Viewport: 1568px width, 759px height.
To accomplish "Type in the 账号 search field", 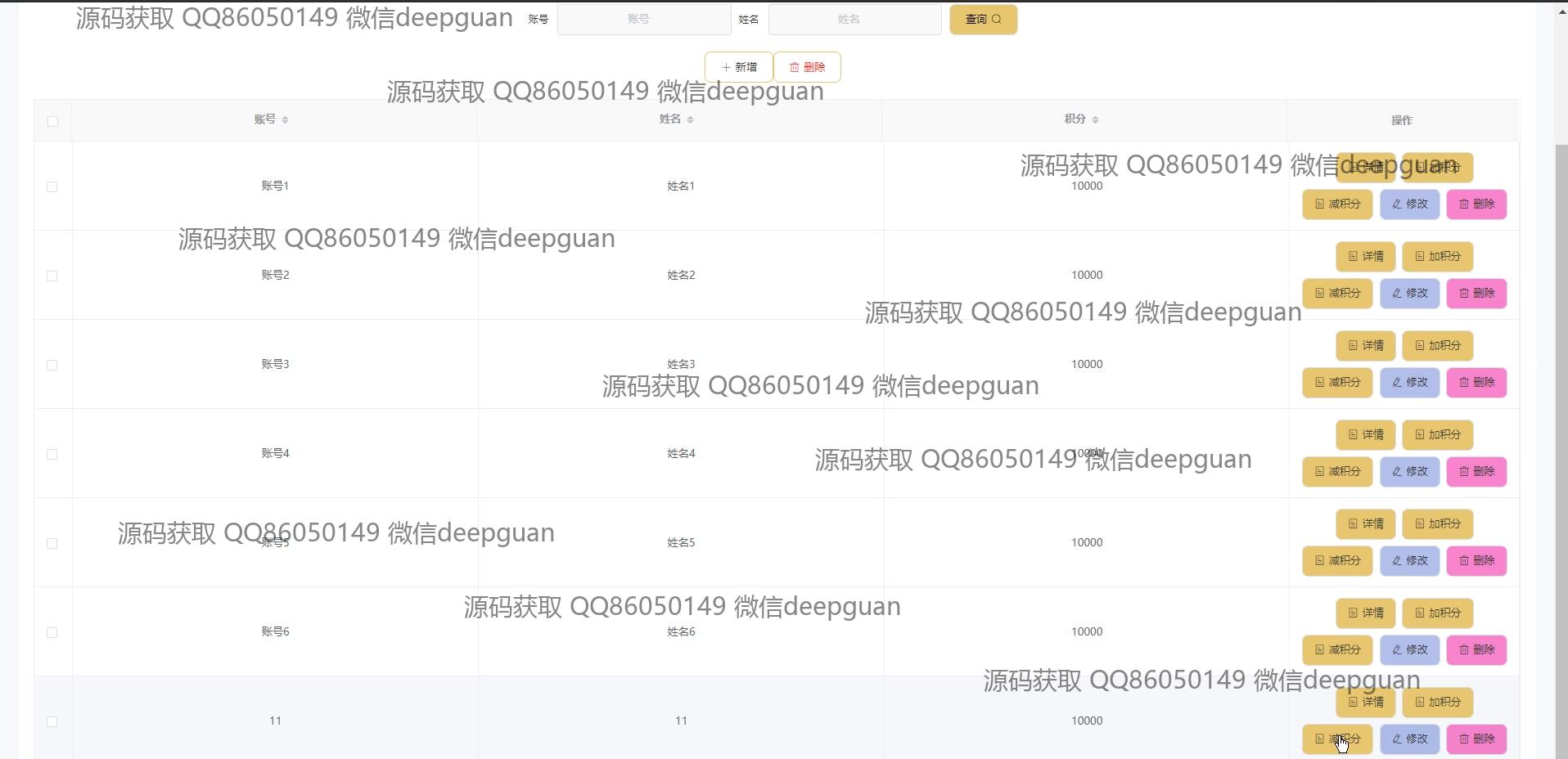I will click(x=643, y=20).
